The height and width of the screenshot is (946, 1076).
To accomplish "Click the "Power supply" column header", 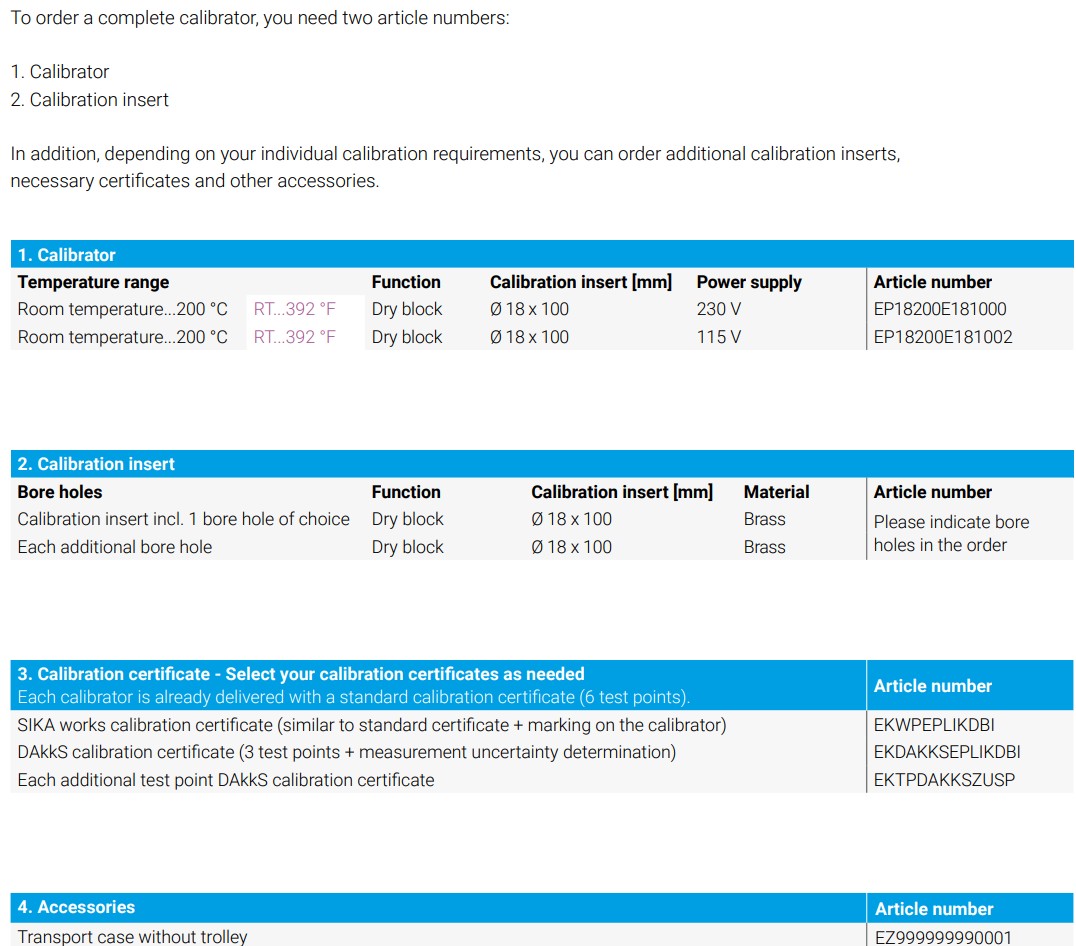I will click(x=748, y=282).
